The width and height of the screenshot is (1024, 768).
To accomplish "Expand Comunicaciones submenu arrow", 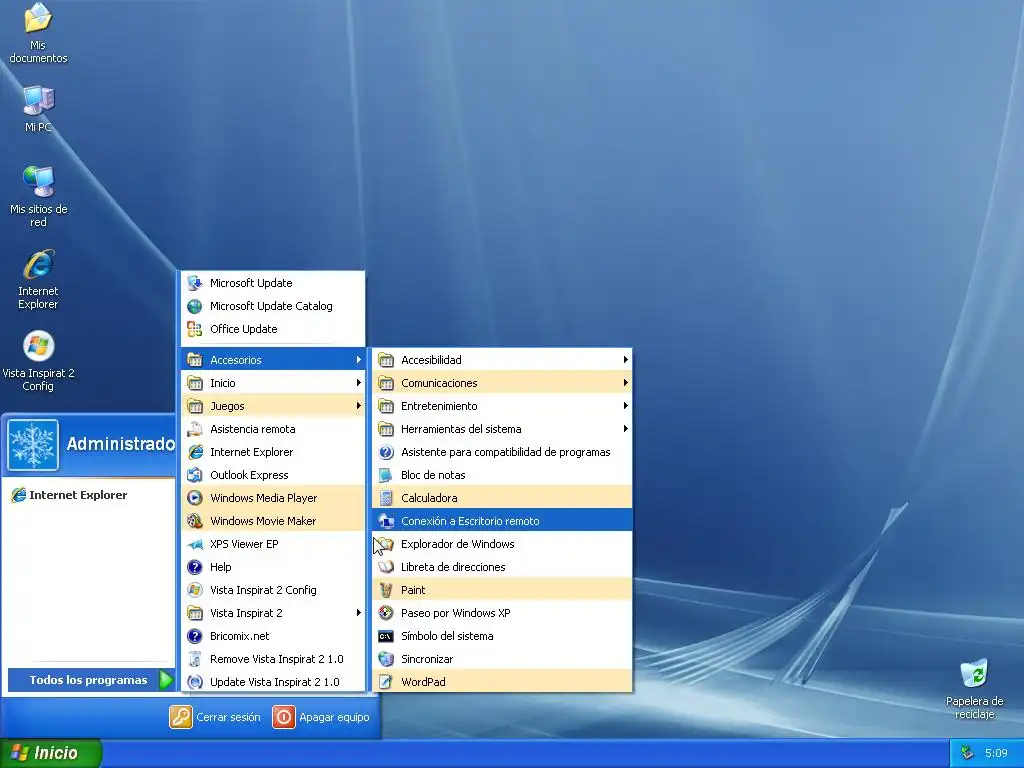I will tap(626, 383).
